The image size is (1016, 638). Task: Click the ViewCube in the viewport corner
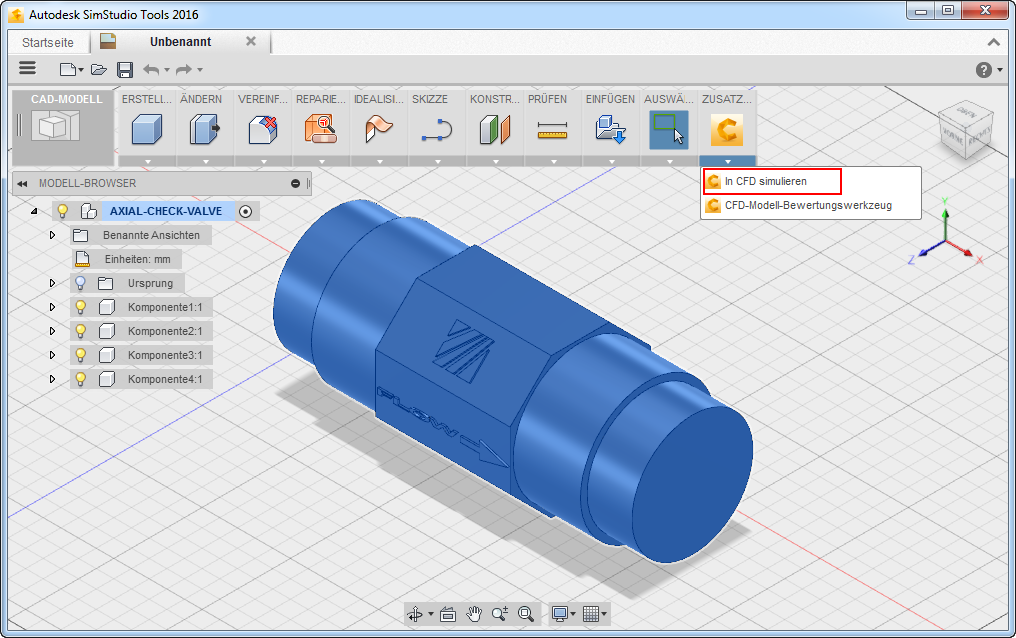tap(966, 130)
